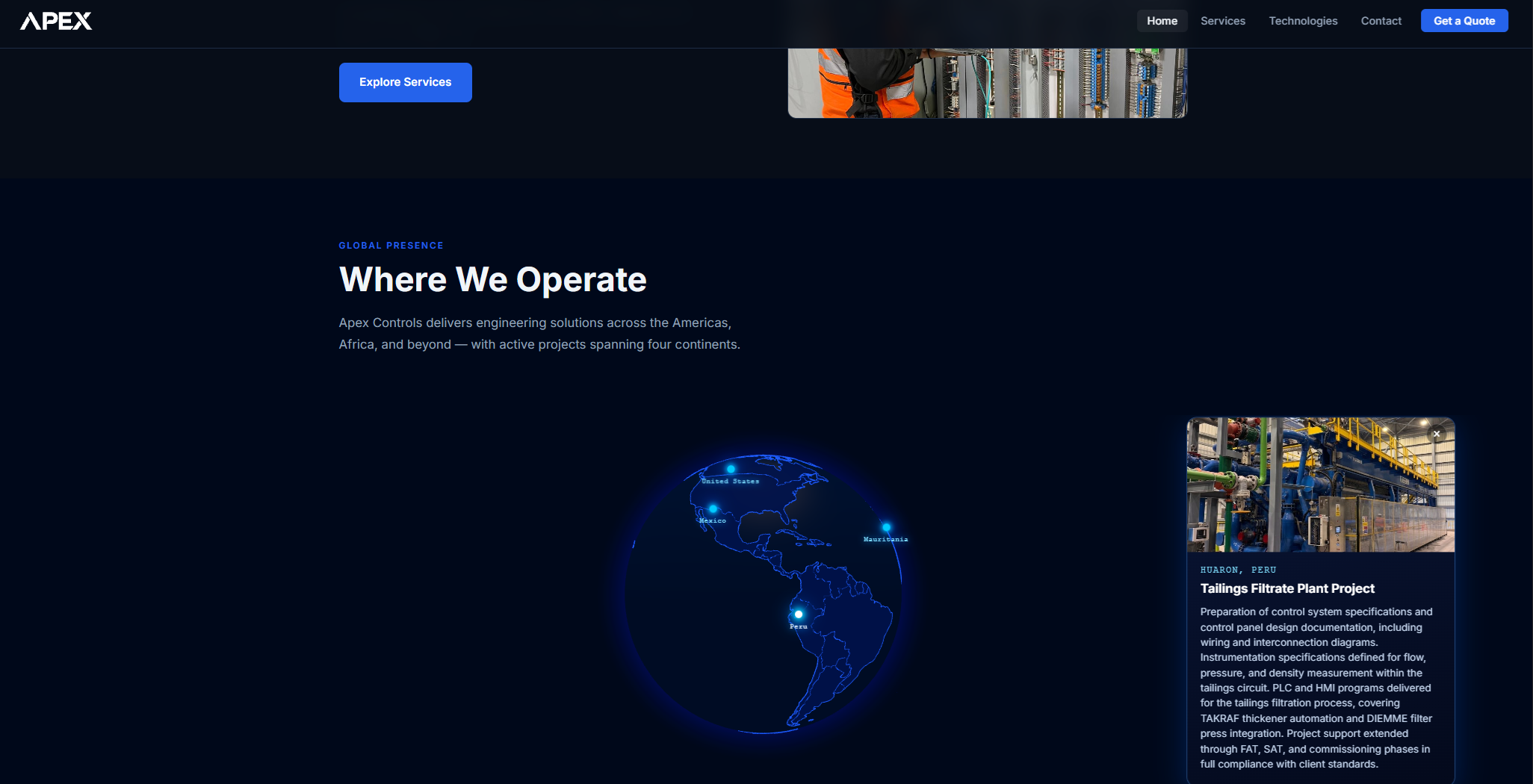
Task: Click the Get a Quote button
Action: 1464,21
